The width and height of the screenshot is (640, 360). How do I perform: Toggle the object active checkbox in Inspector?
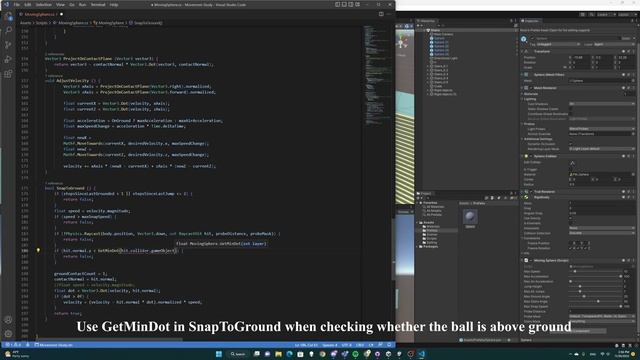tap(532, 38)
